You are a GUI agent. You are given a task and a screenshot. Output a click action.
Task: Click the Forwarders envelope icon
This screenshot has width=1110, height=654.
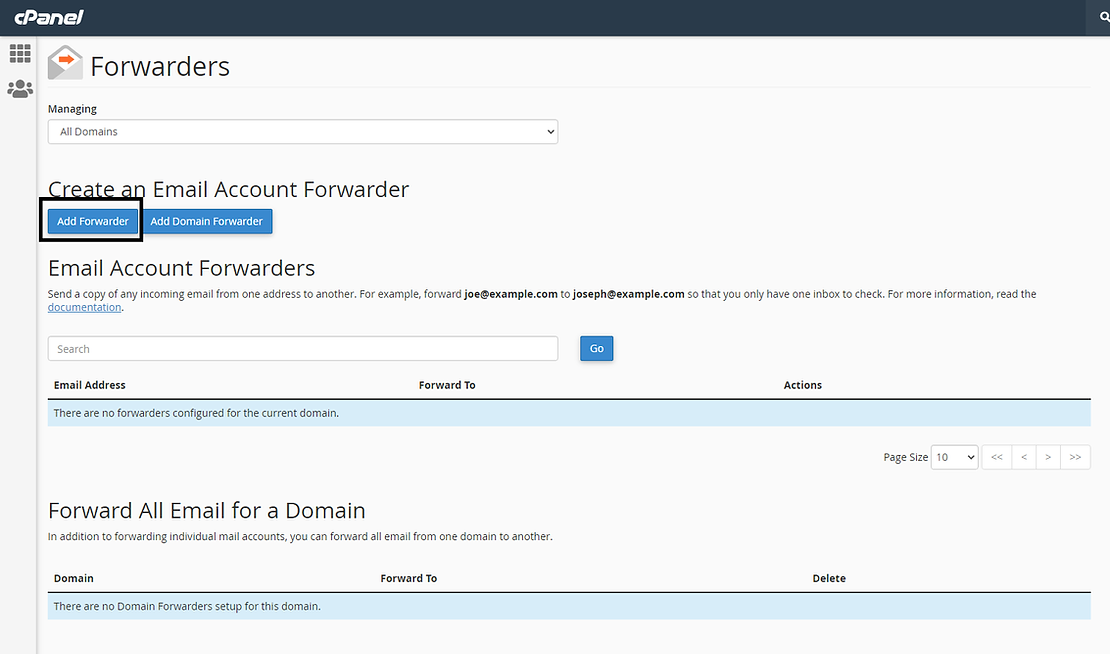pyautogui.click(x=65, y=63)
